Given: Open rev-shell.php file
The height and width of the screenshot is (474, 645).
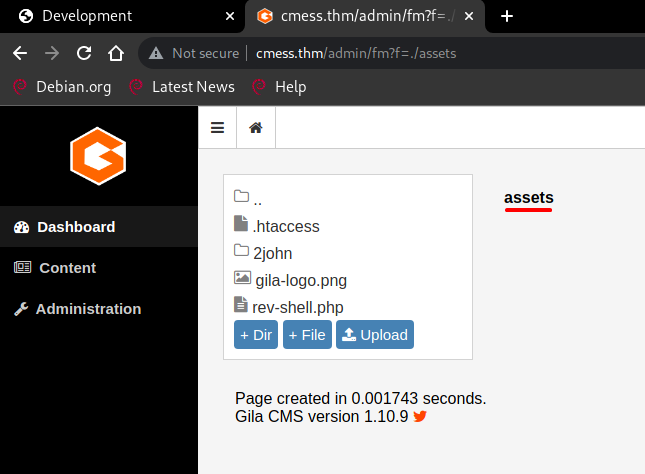Looking at the screenshot, I should coord(298,307).
